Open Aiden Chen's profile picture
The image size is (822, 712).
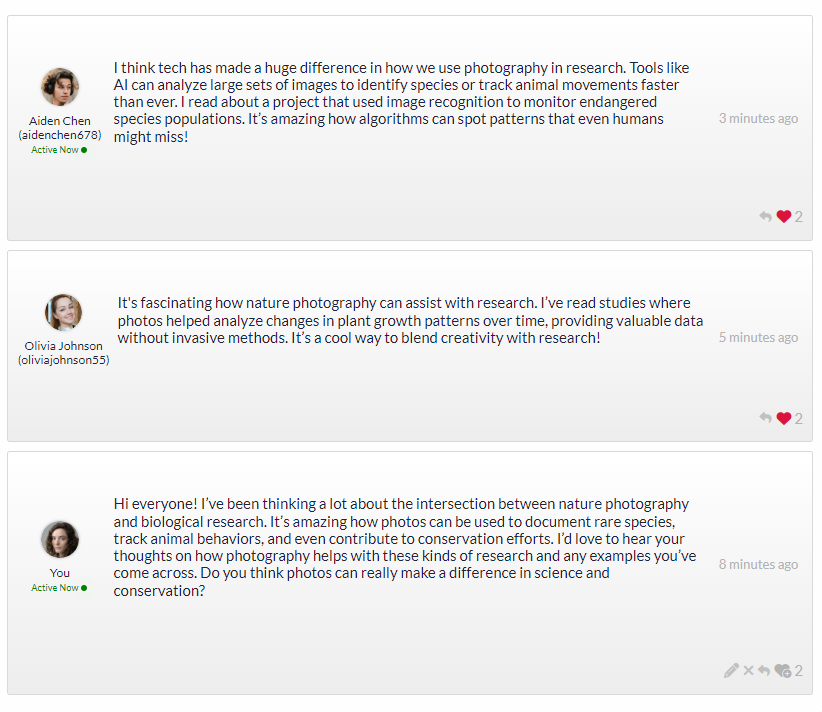[60, 87]
